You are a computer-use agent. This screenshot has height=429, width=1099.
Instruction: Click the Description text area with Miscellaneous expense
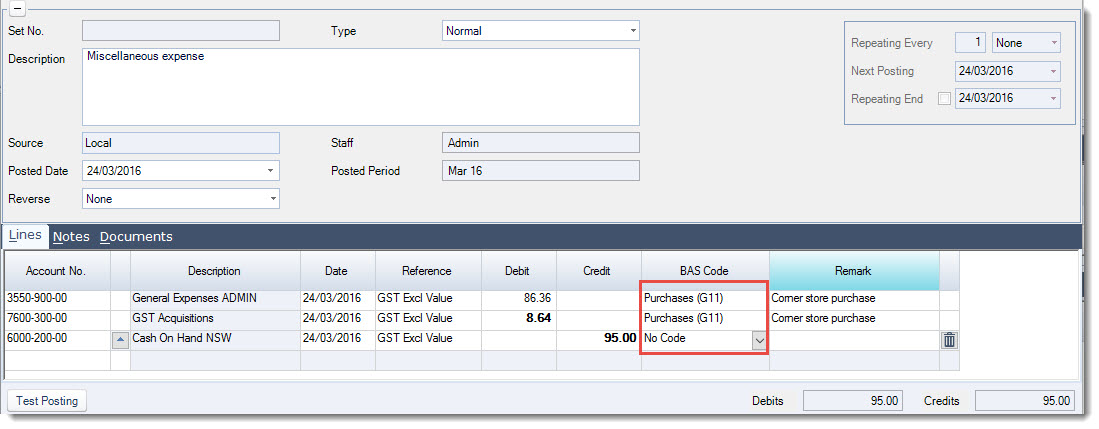click(361, 87)
